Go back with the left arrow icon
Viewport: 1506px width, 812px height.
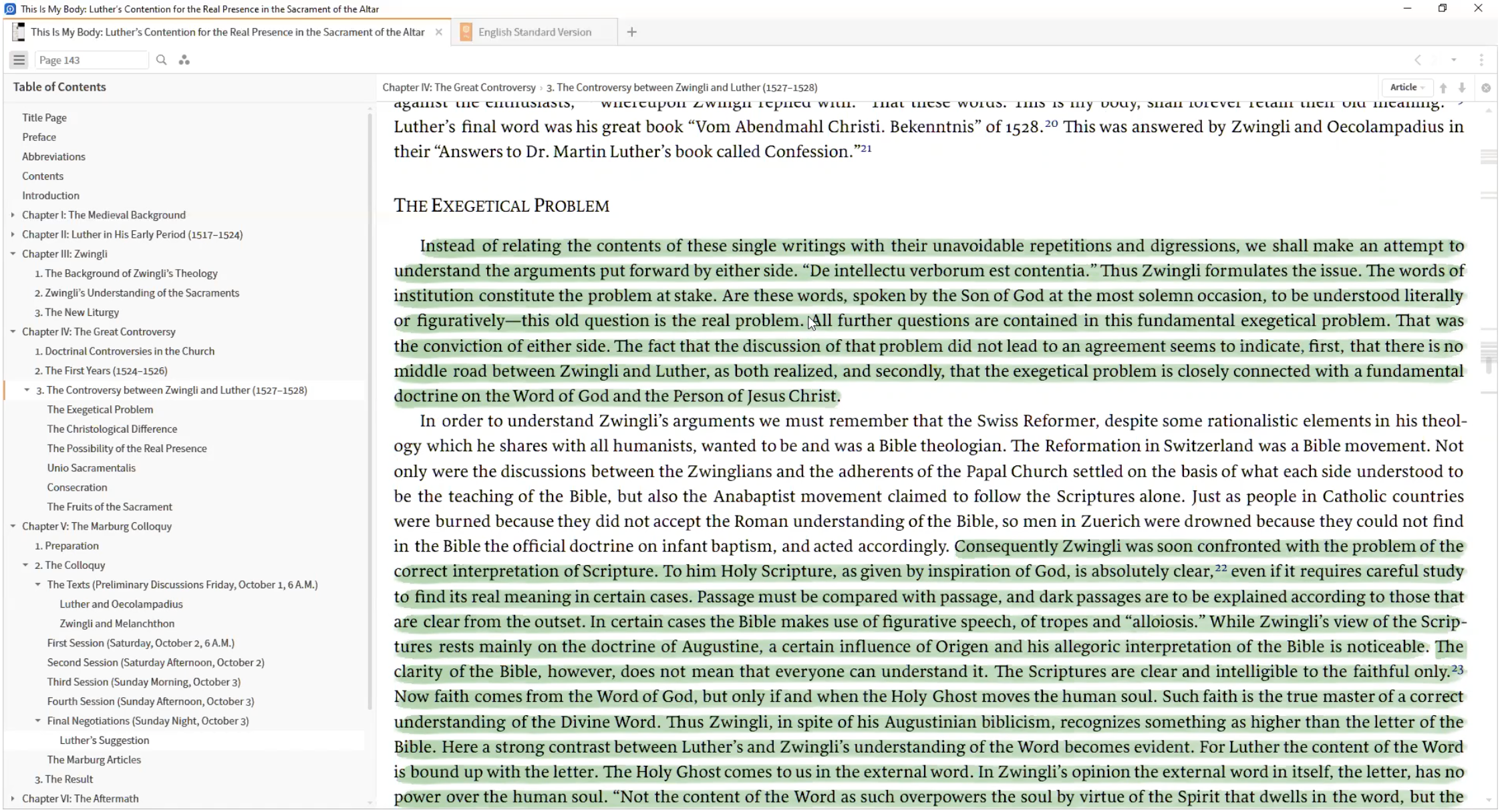tap(1418, 60)
